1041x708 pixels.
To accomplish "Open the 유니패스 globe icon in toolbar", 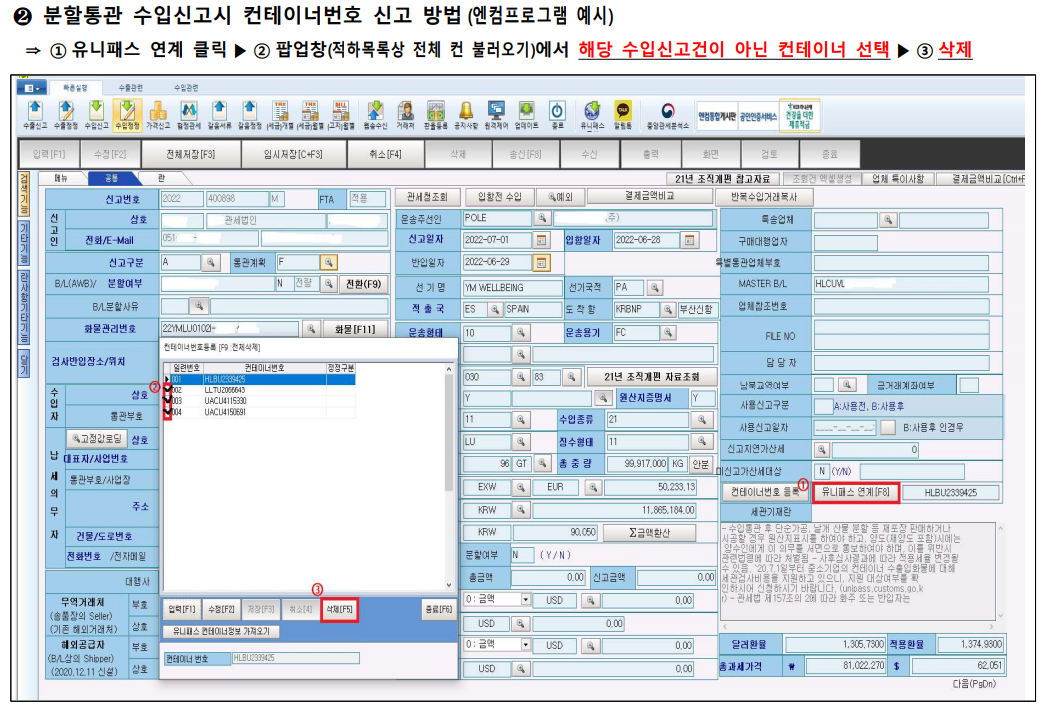I will (592, 114).
